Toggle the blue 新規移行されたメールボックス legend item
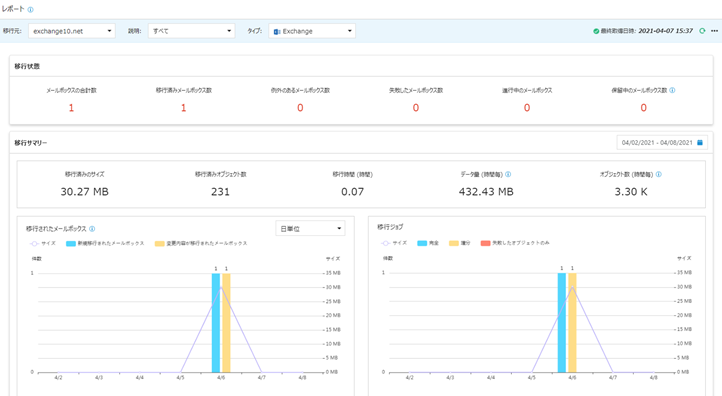This screenshot has width=722, height=396. tap(105, 243)
